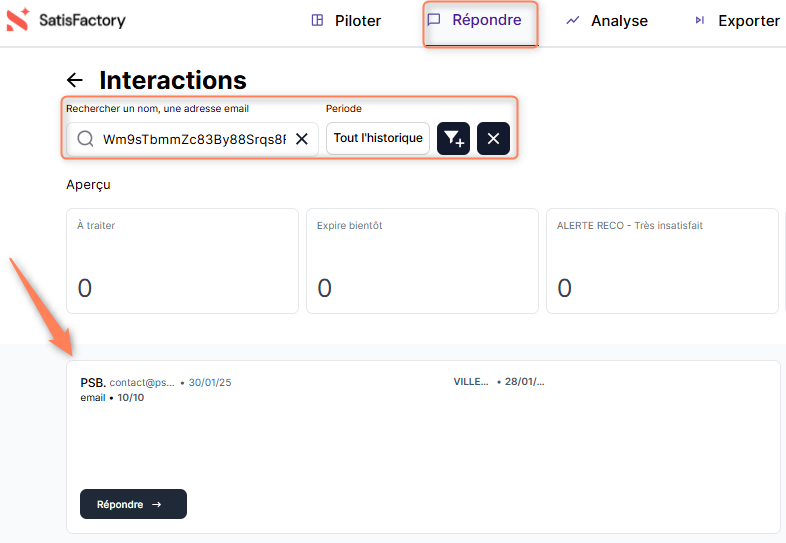Focus the name or email search field
Image resolution: width=786 pixels, height=543 pixels.
click(x=193, y=139)
